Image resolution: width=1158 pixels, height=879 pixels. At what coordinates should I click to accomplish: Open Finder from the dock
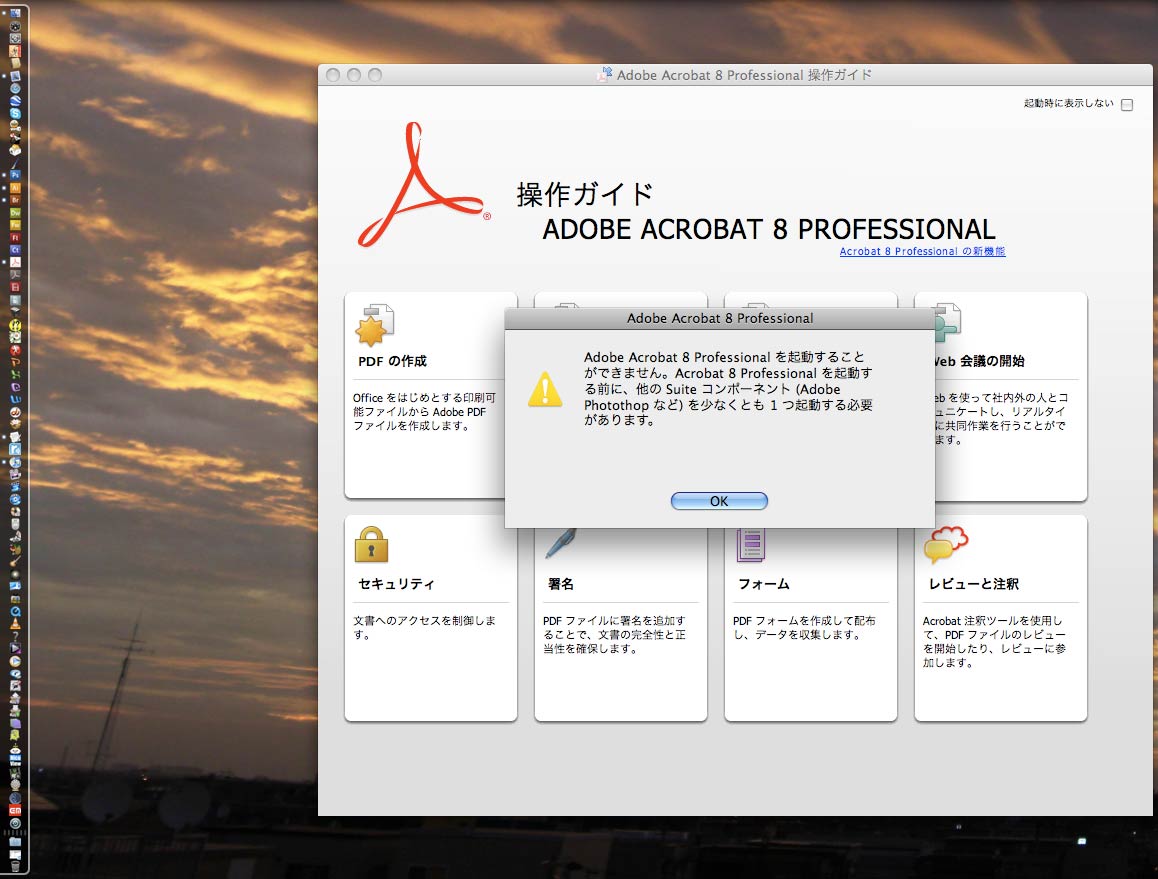15,13
